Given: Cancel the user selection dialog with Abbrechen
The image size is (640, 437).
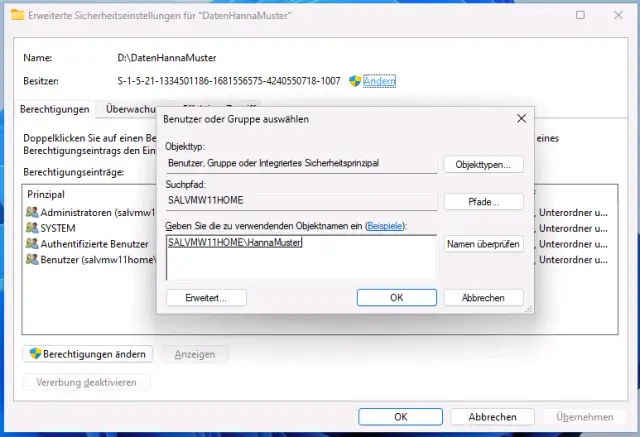Looking at the screenshot, I should tap(483, 298).
